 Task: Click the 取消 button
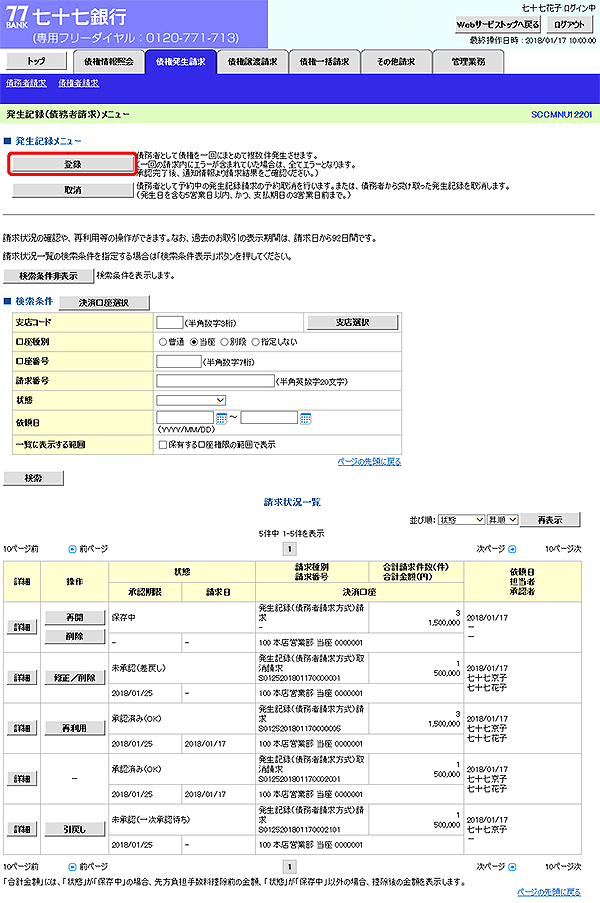point(73,190)
